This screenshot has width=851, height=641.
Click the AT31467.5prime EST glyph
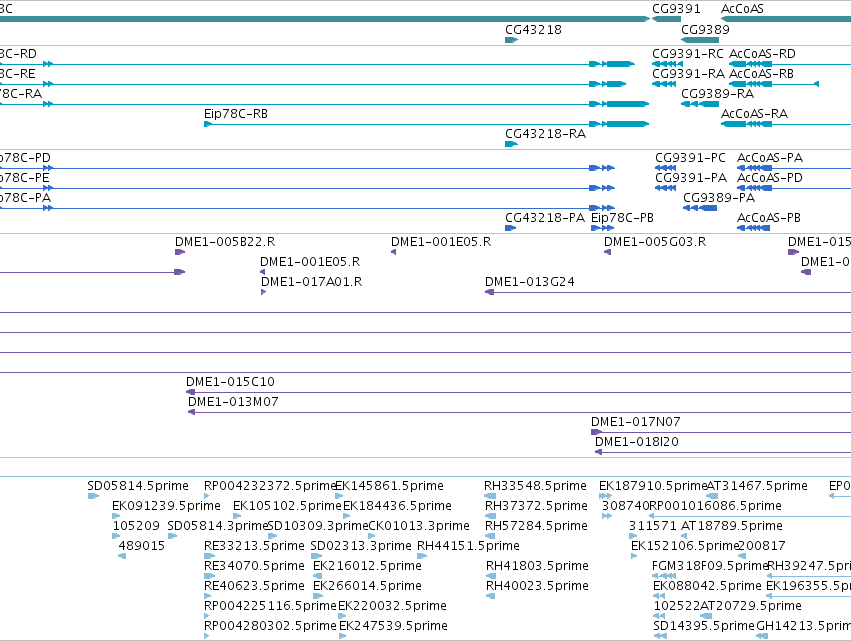(712, 496)
